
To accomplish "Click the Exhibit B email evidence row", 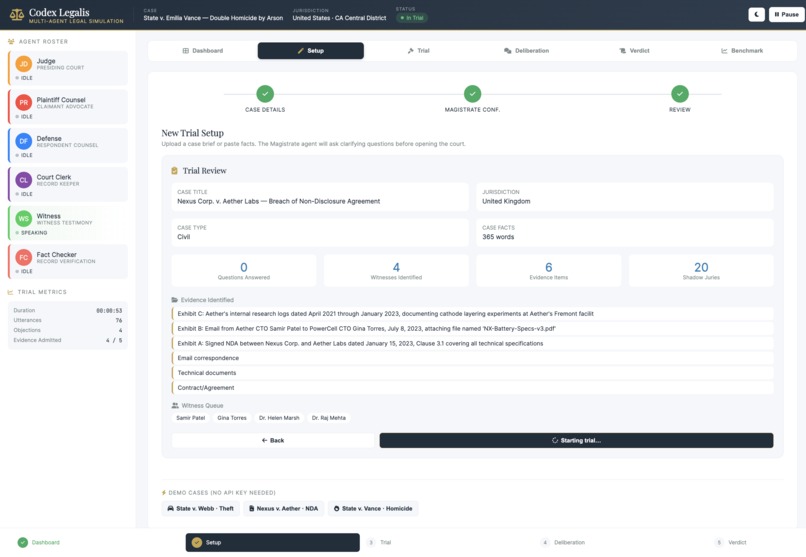I will [x=472, y=328].
